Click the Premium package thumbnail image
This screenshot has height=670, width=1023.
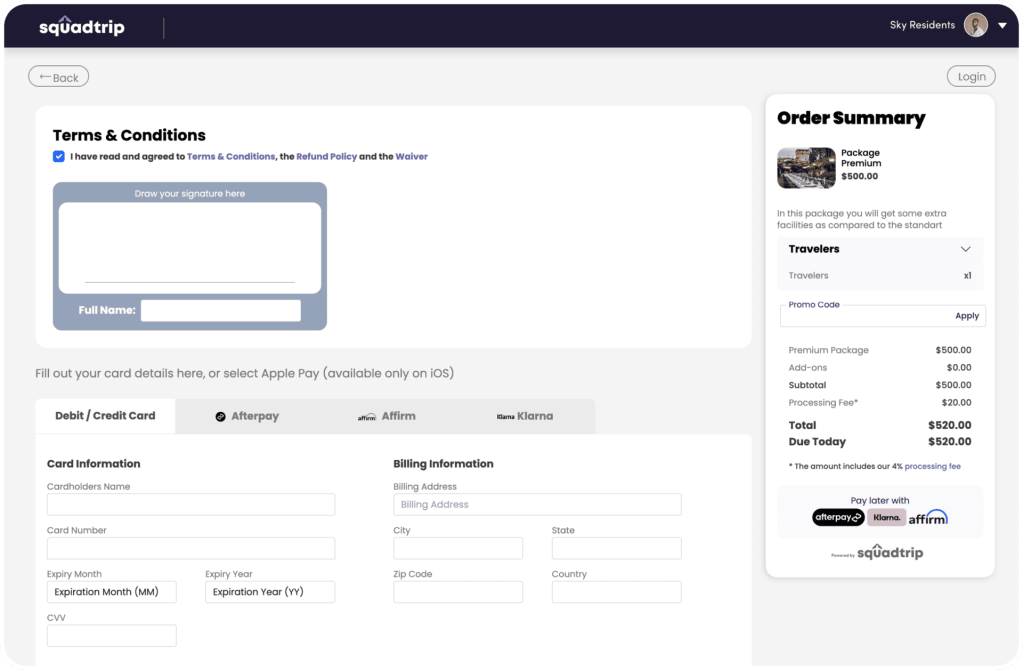[806, 168]
